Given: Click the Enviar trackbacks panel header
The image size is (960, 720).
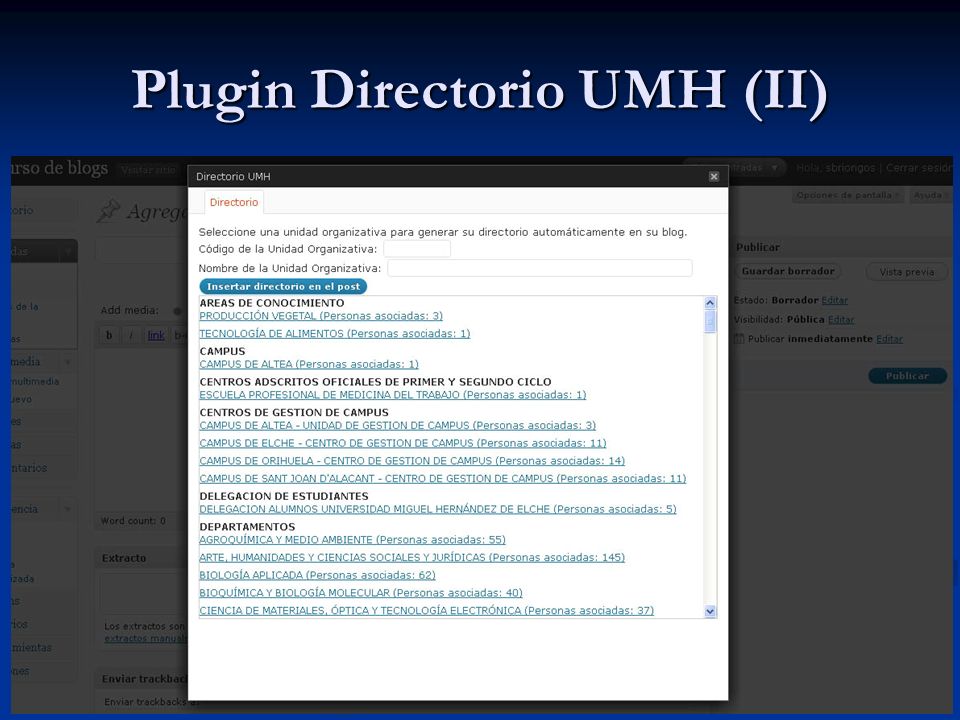Looking at the screenshot, I should pos(142,678).
